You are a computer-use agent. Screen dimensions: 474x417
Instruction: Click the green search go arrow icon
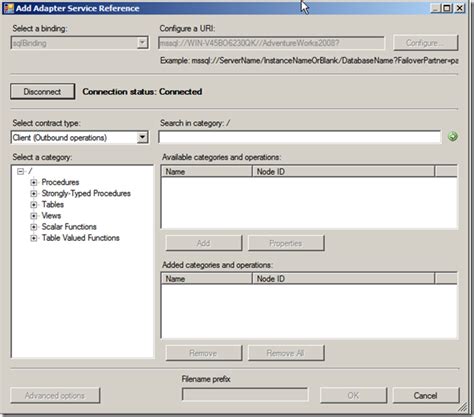click(x=452, y=136)
